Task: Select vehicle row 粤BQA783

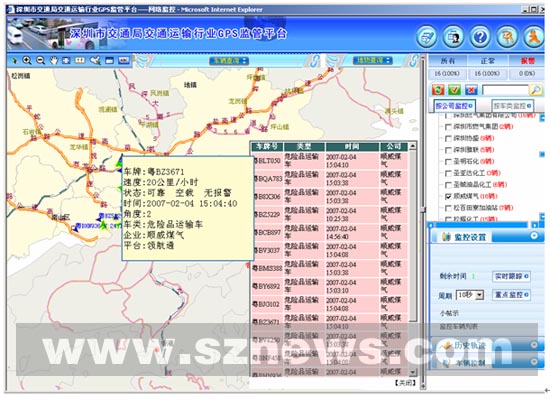Action: pos(330,178)
